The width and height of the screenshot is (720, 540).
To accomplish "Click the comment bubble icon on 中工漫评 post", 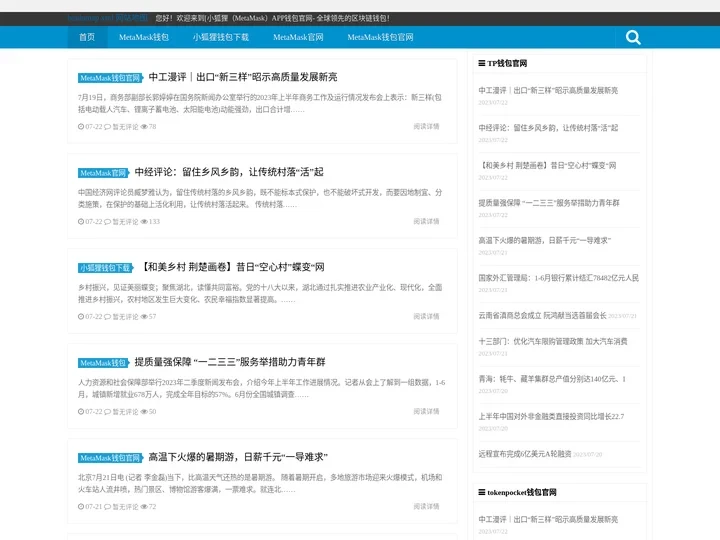I will [107, 127].
